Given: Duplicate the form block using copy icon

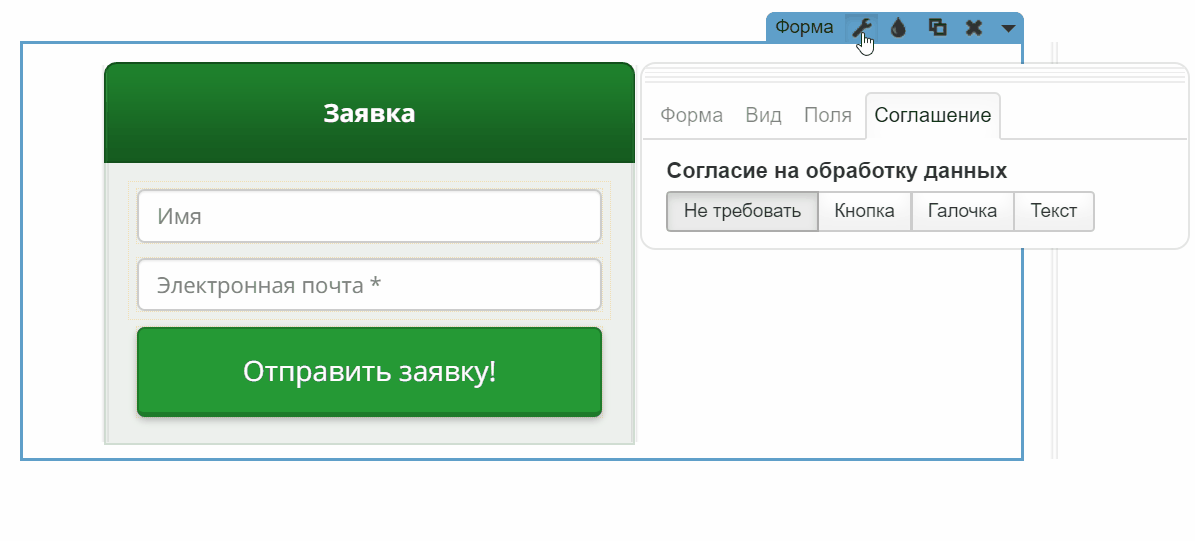Looking at the screenshot, I should pos(937,28).
